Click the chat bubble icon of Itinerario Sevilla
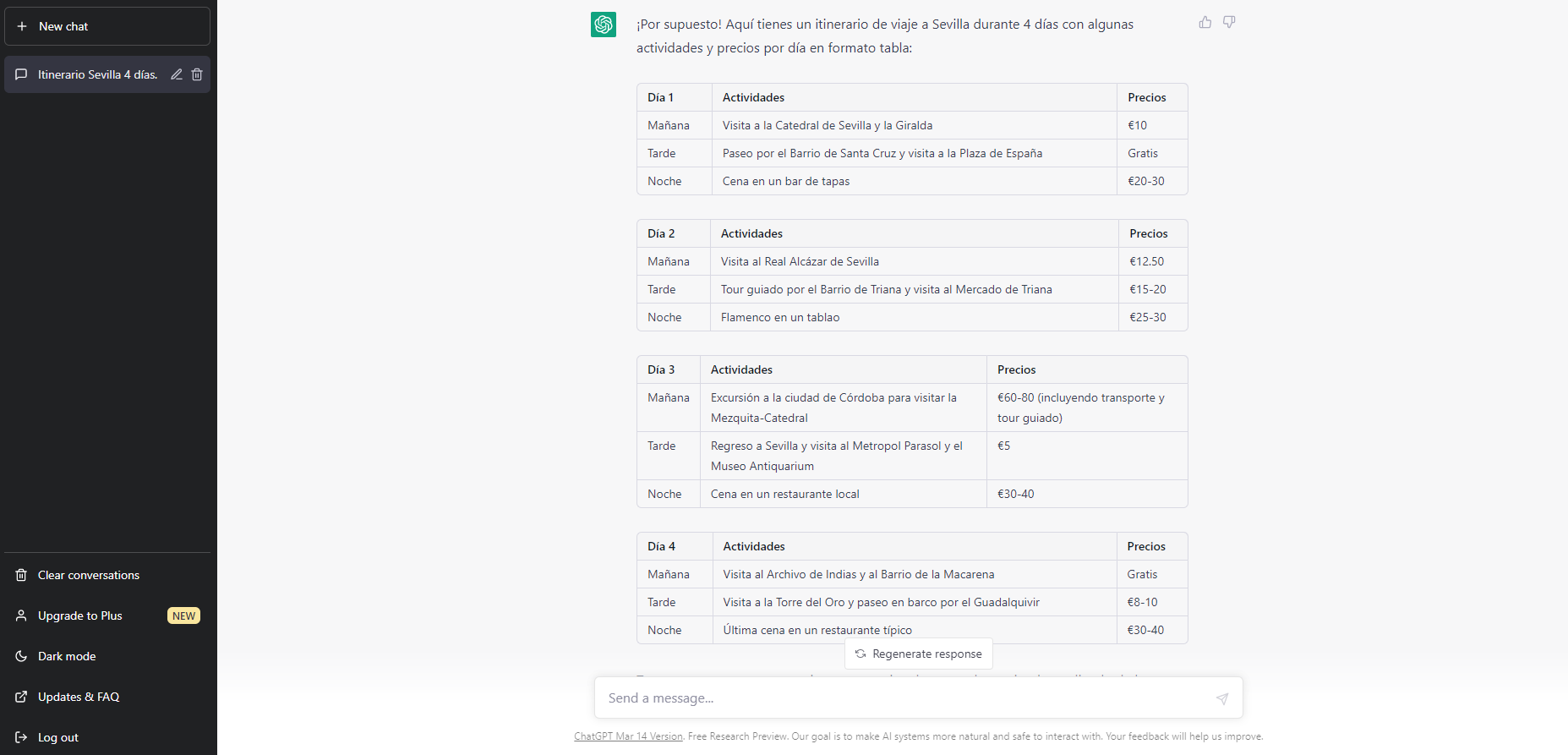The height and width of the screenshot is (755, 1568). pyautogui.click(x=22, y=74)
